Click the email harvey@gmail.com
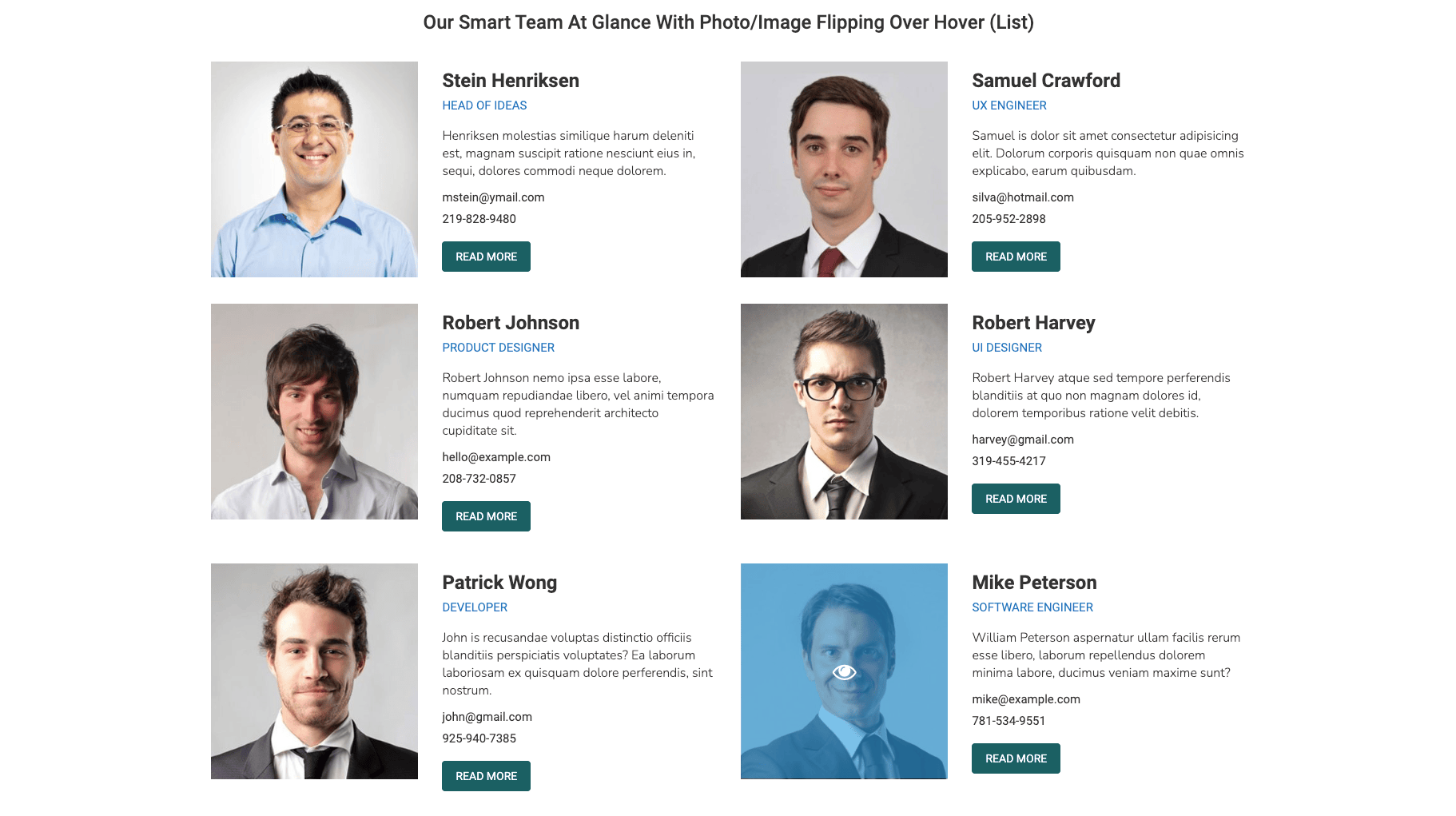The width and height of the screenshot is (1456, 816). coord(1022,440)
